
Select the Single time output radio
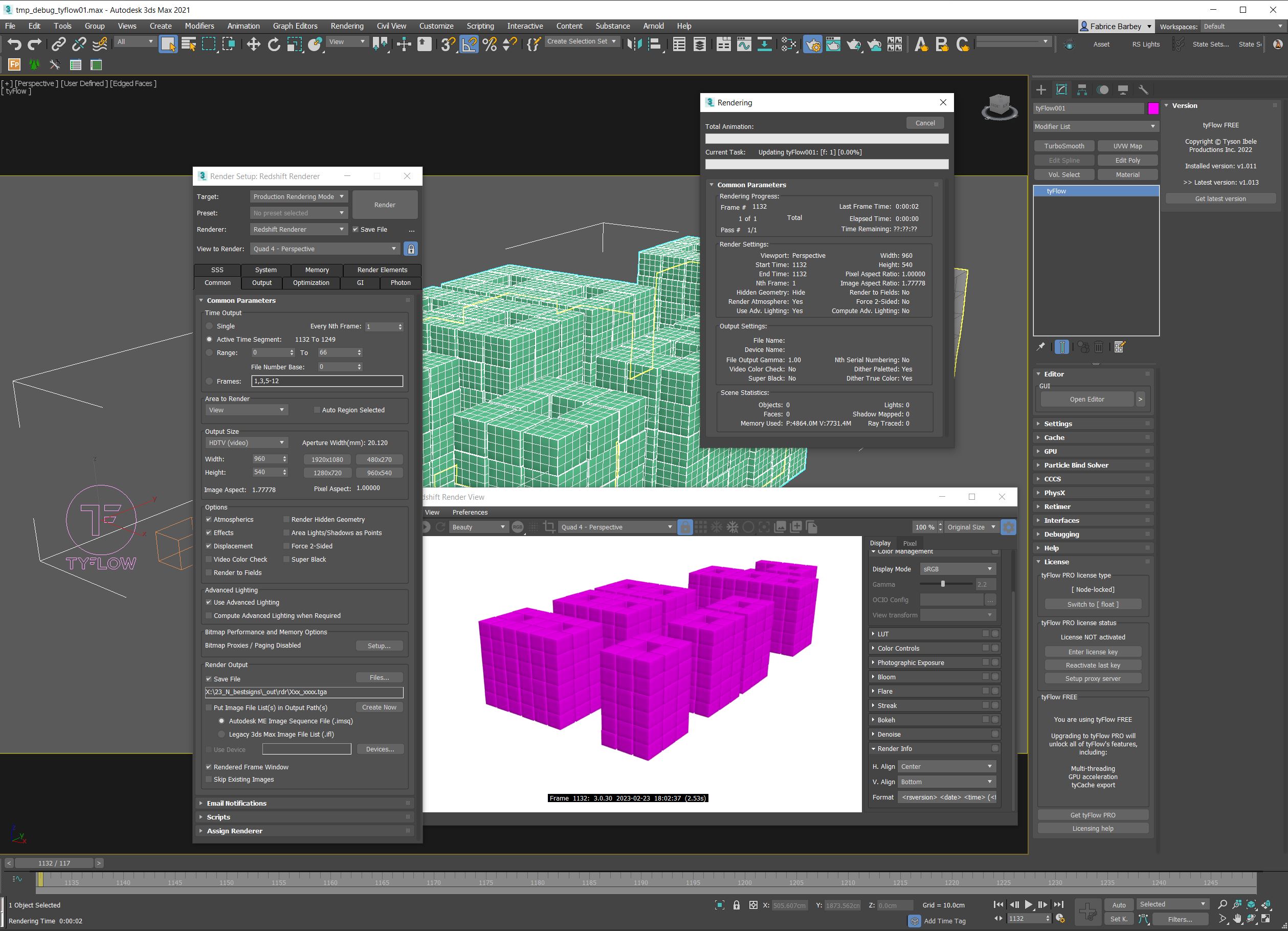coord(210,326)
